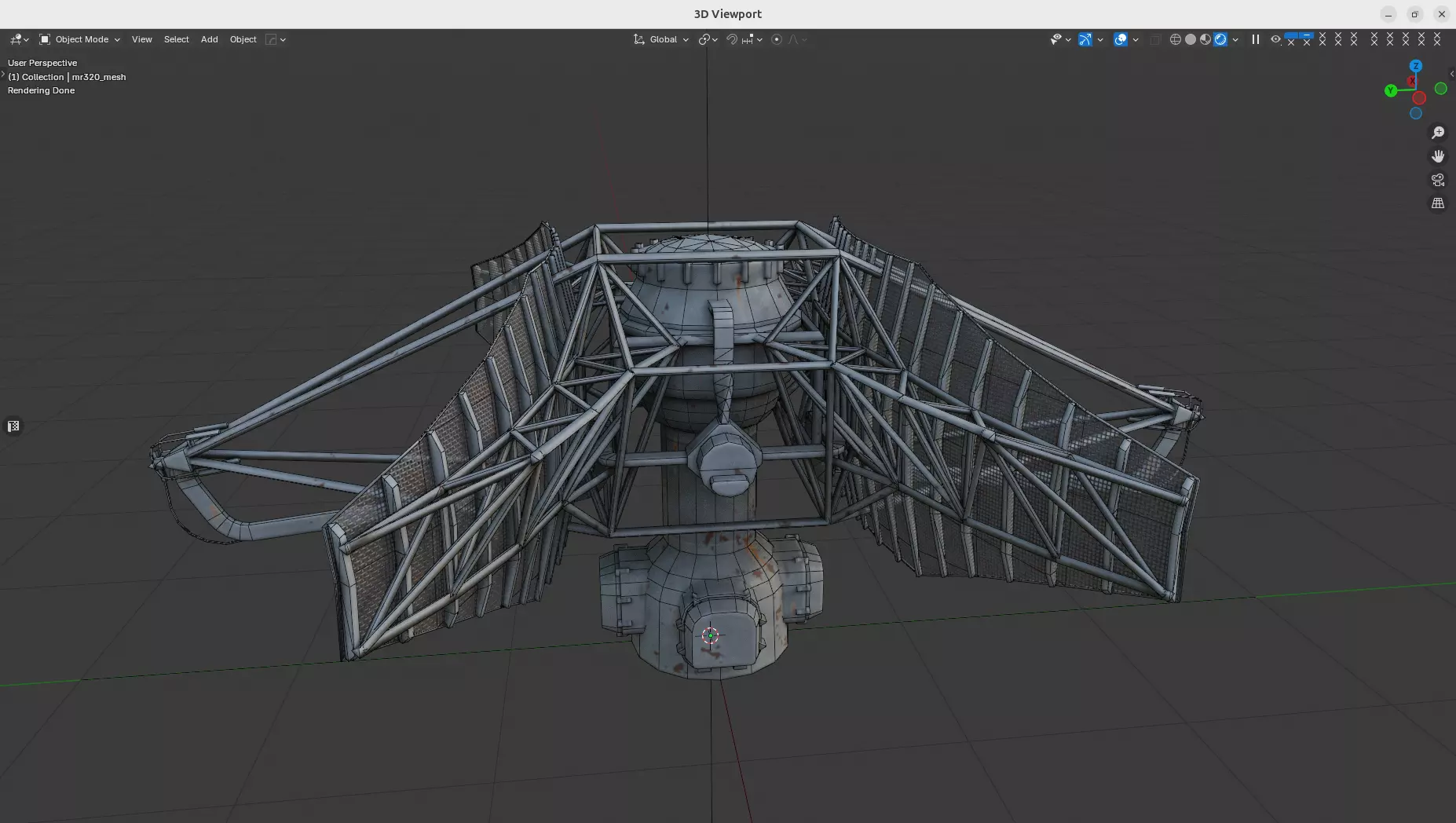
Task: Open the Global transform orientation dropdown
Action: click(x=661, y=39)
